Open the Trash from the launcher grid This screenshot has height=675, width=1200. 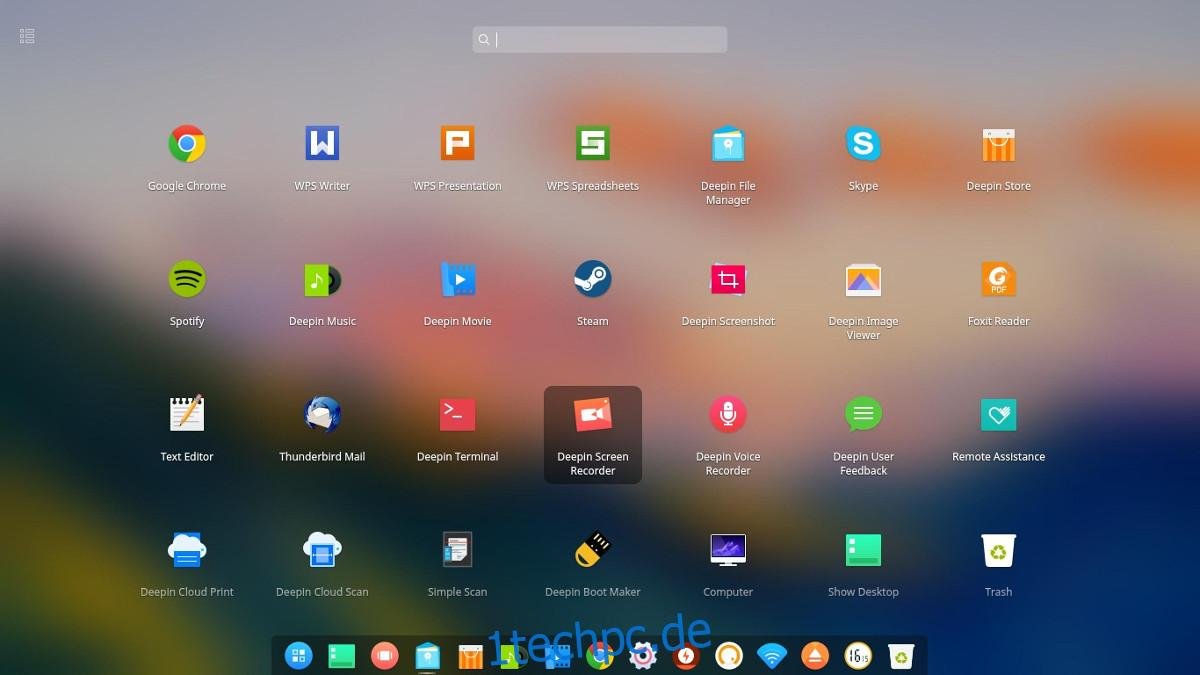[998, 548]
